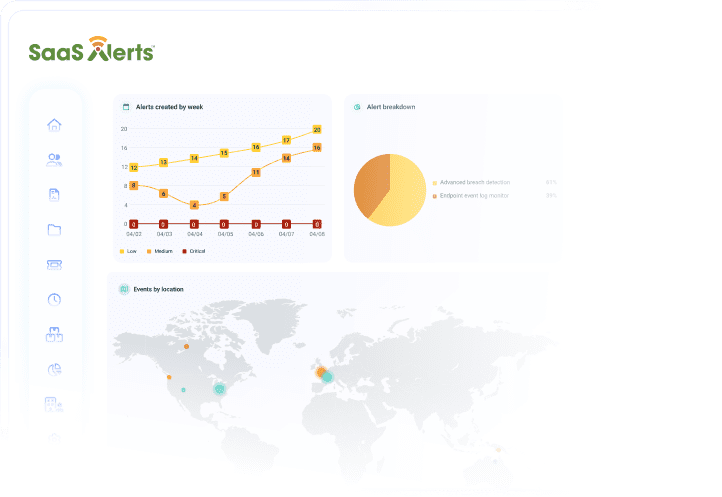Click the small teal marker in western US
Screen dimensions: 722x497
tap(183, 390)
